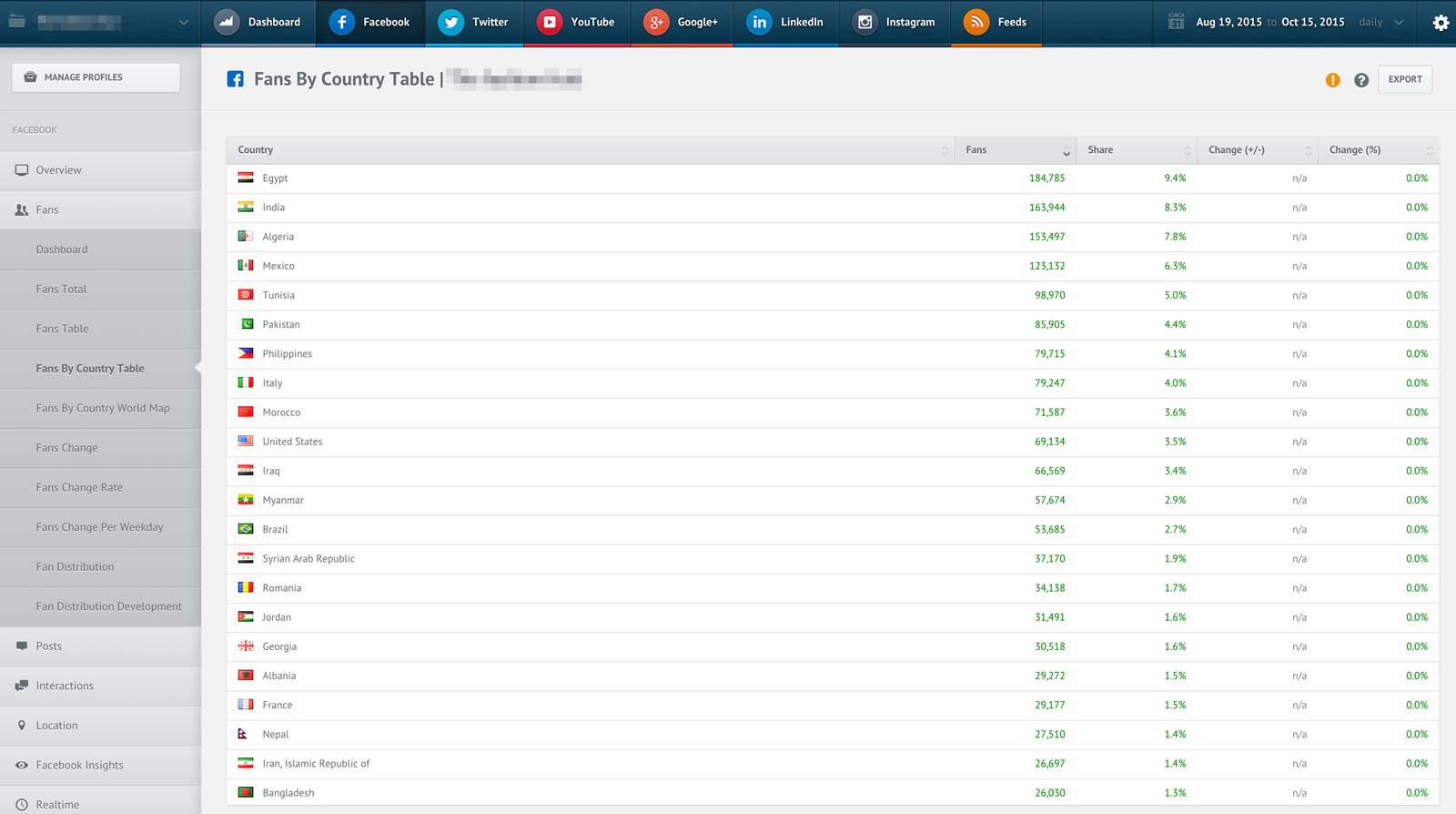Open the settings gear icon

point(1441,23)
